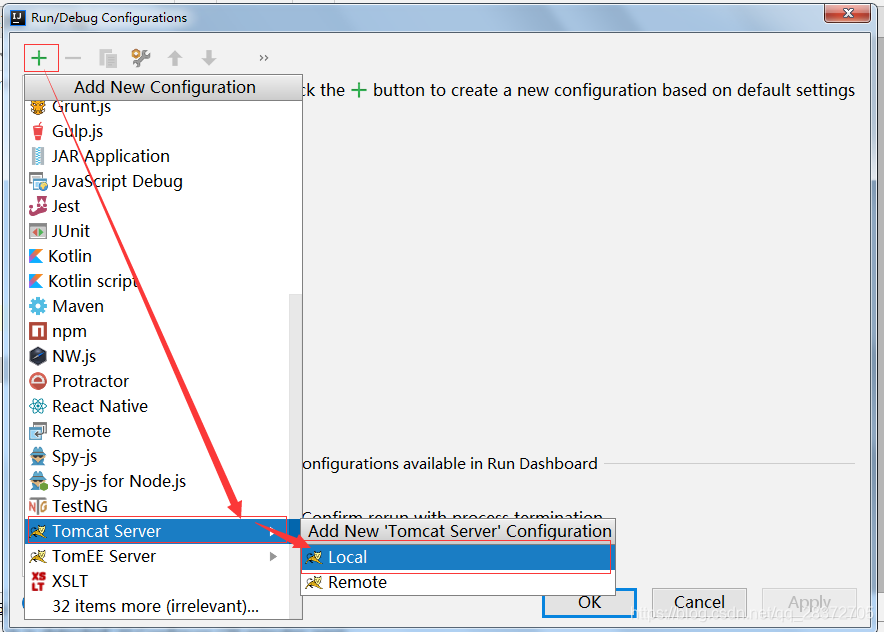Viewport: 884px width, 632px height.
Task: Click the Move Down arrow icon
Action: tap(209, 58)
